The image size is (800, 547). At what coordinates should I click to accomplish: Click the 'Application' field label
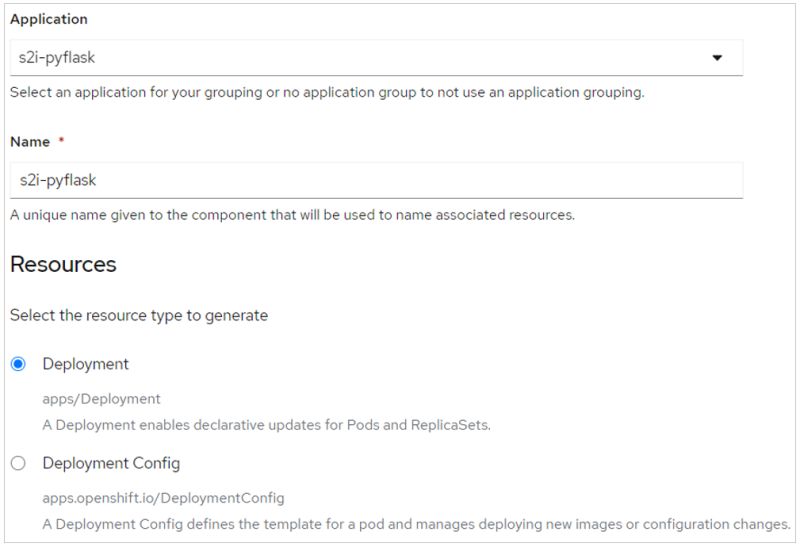[x=49, y=19]
